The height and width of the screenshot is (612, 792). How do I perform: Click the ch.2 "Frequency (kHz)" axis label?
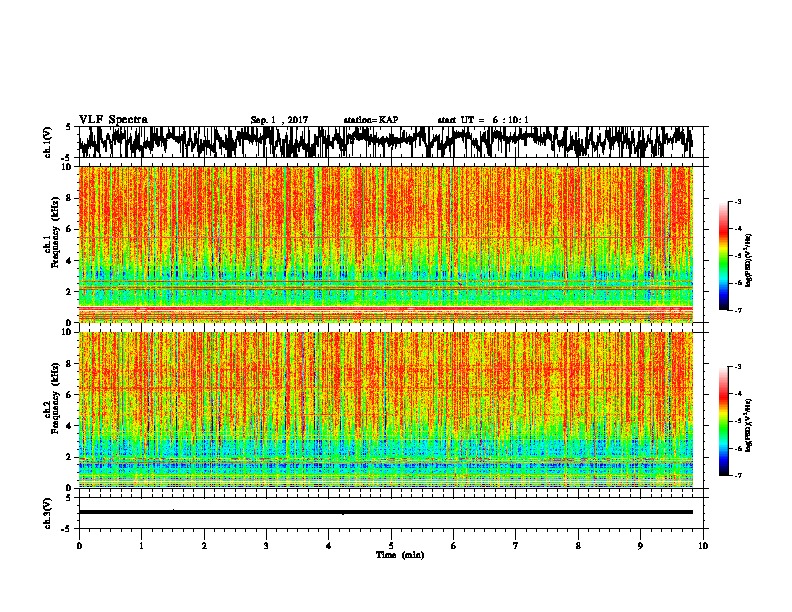pyautogui.click(x=55, y=398)
